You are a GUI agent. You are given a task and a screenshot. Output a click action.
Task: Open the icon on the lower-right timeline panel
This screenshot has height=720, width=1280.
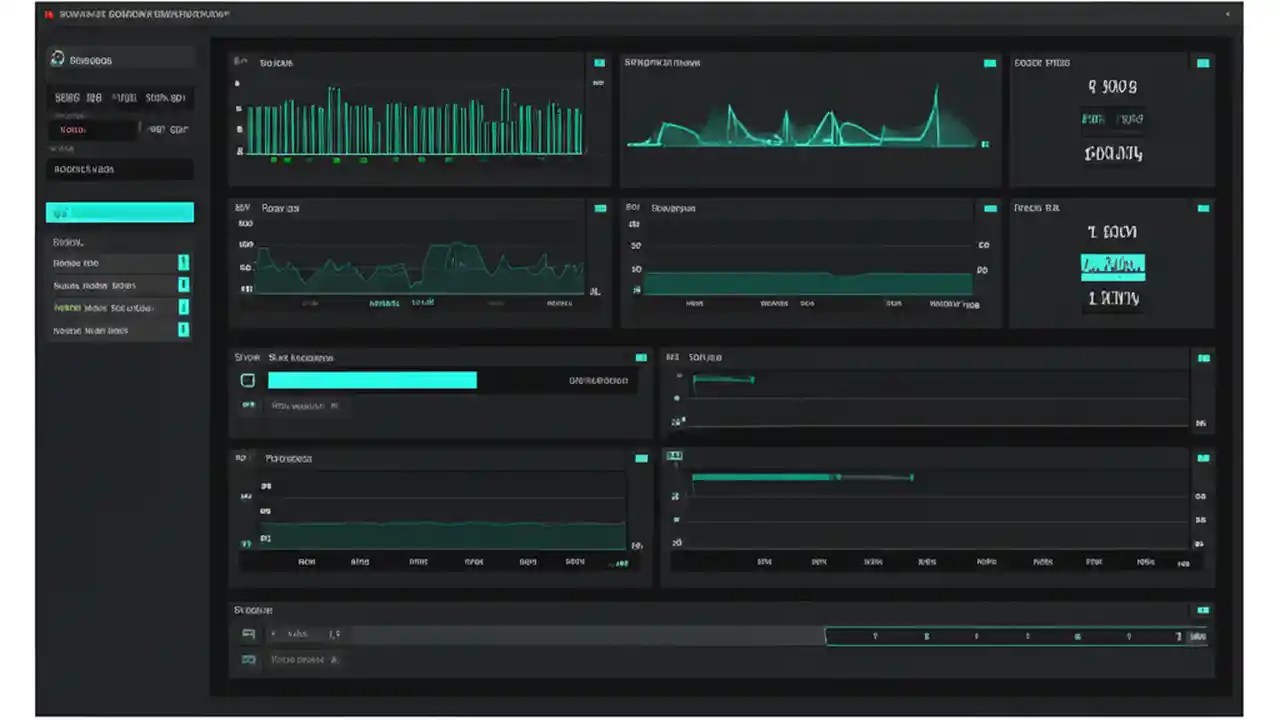pos(1203,458)
